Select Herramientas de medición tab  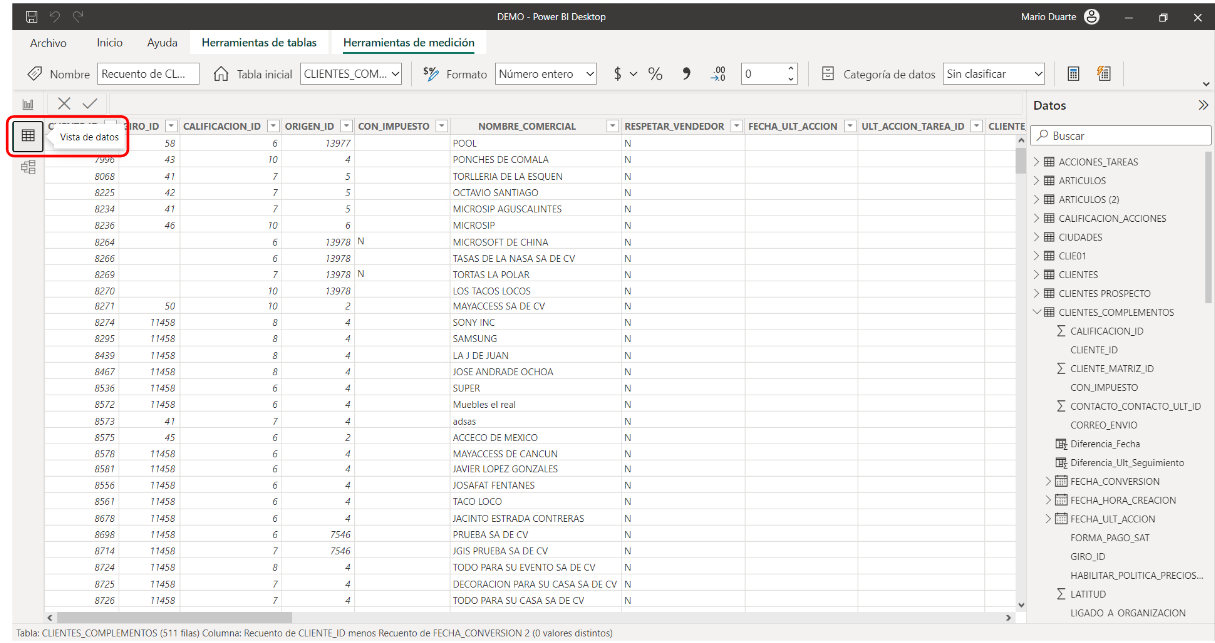coord(408,43)
